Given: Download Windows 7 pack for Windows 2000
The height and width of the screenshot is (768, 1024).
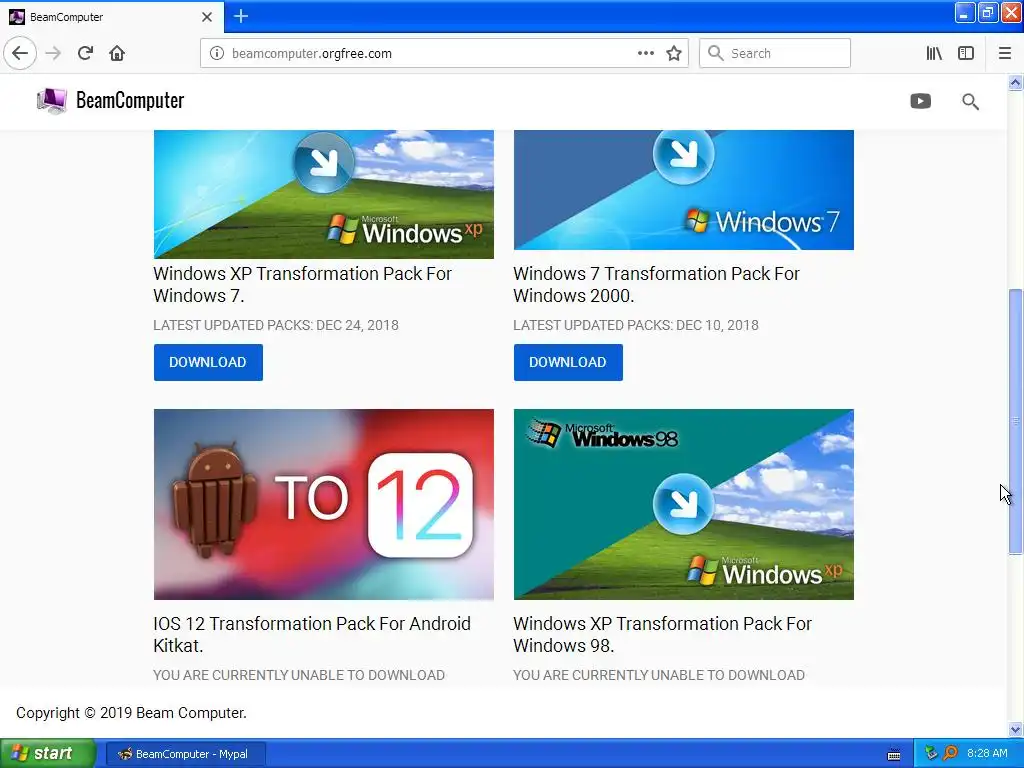Looking at the screenshot, I should click(x=568, y=362).
